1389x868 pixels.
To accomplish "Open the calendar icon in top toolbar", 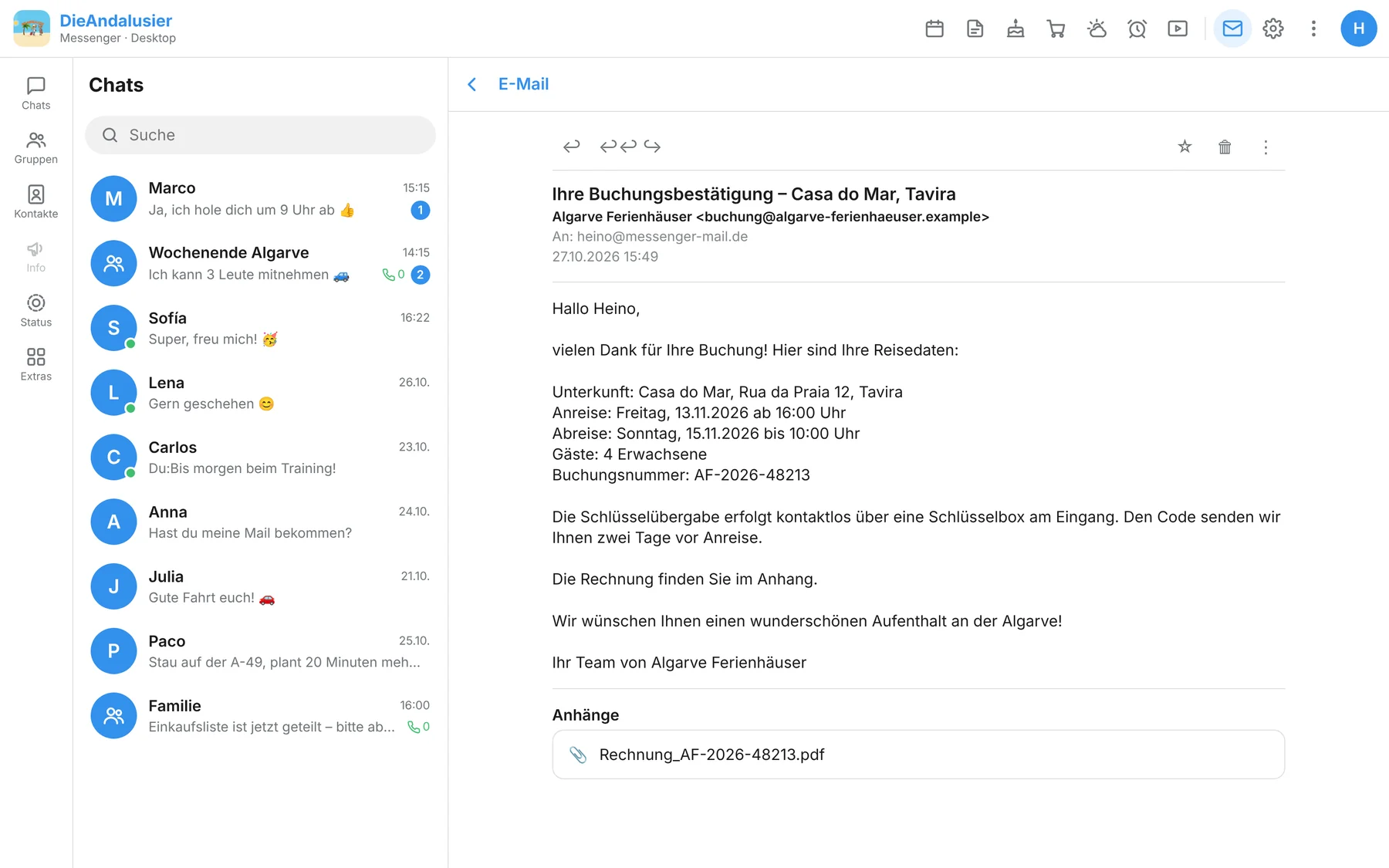I will pyautogui.click(x=934, y=29).
